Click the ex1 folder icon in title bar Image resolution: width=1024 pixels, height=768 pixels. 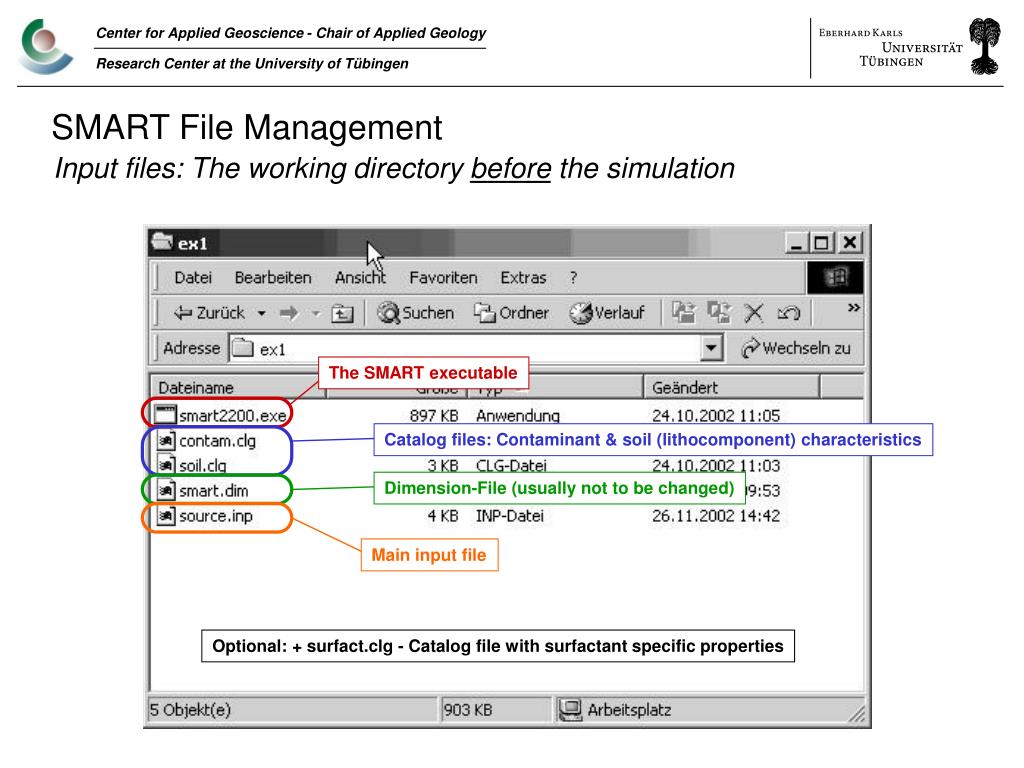click(x=162, y=242)
